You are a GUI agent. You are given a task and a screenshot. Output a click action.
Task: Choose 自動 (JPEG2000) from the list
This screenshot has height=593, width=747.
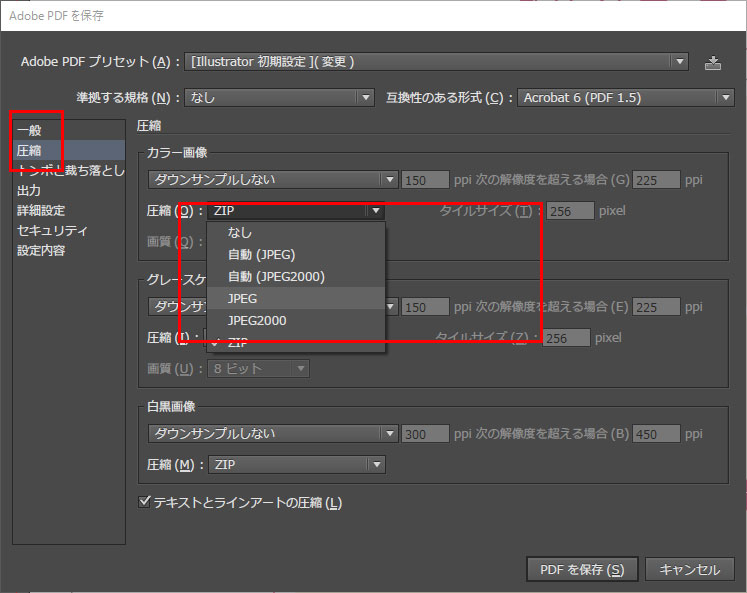coord(276,276)
